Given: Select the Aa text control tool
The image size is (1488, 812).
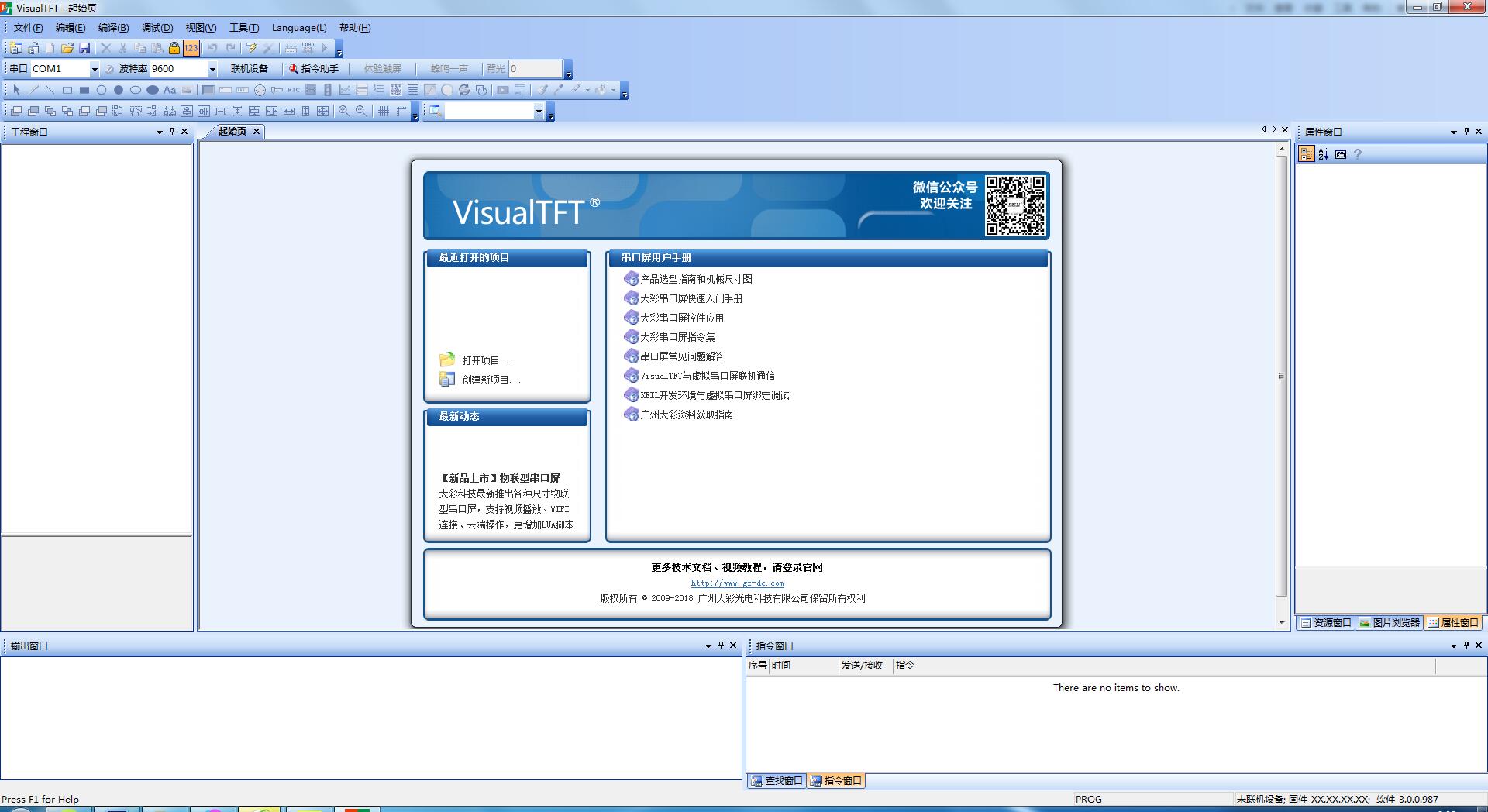Looking at the screenshot, I should click(168, 91).
